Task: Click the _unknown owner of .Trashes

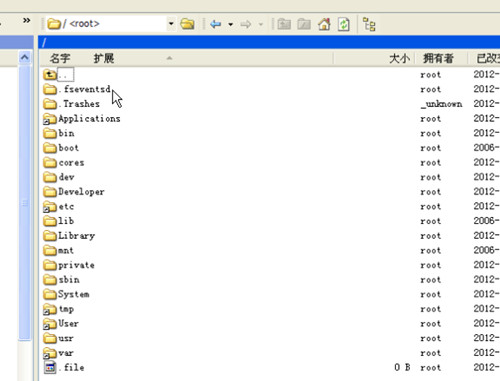Action: pos(441,104)
